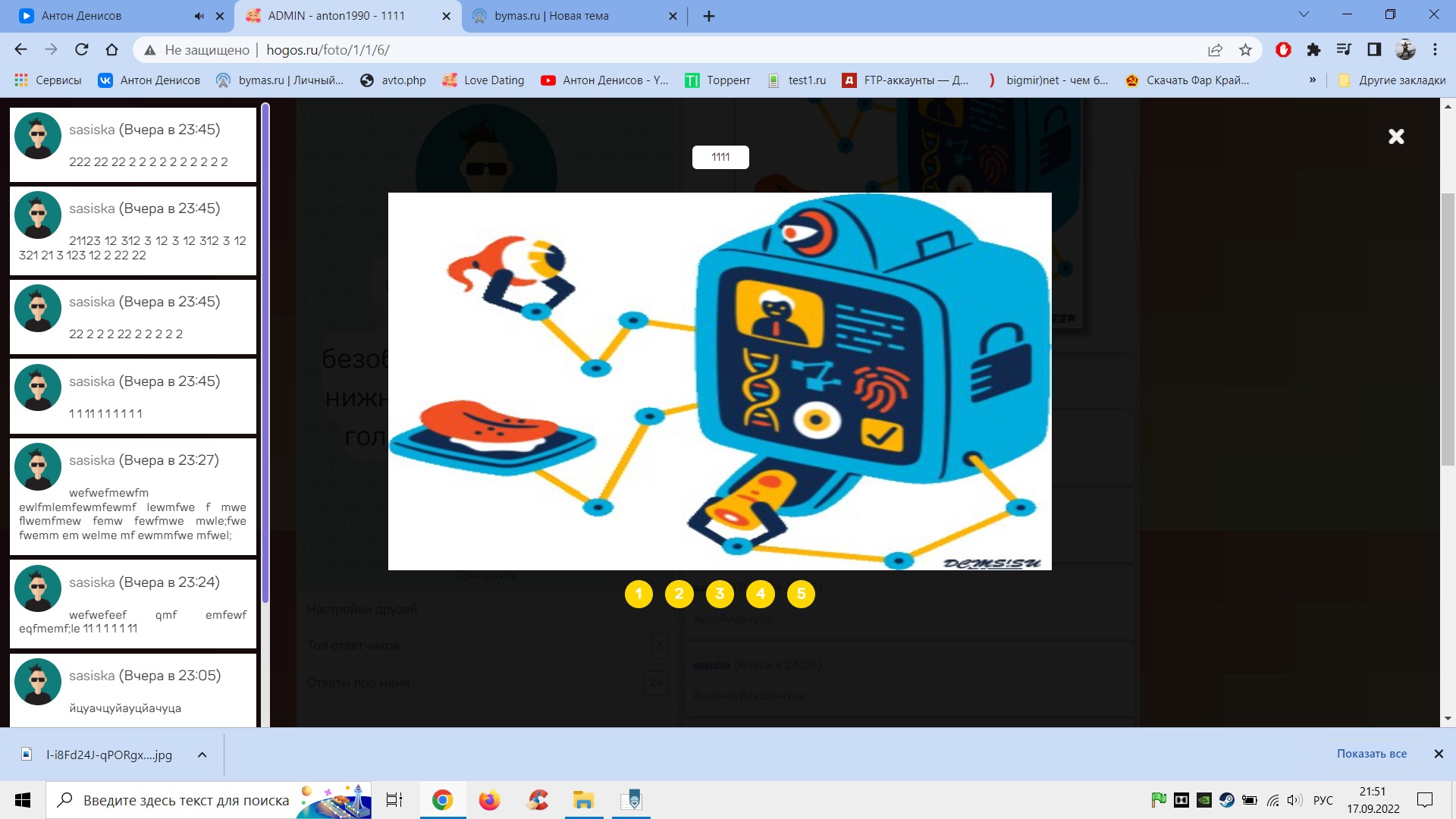The image size is (1456, 819).
Task: Click the red Opera extension icon
Action: click(1283, 50)
